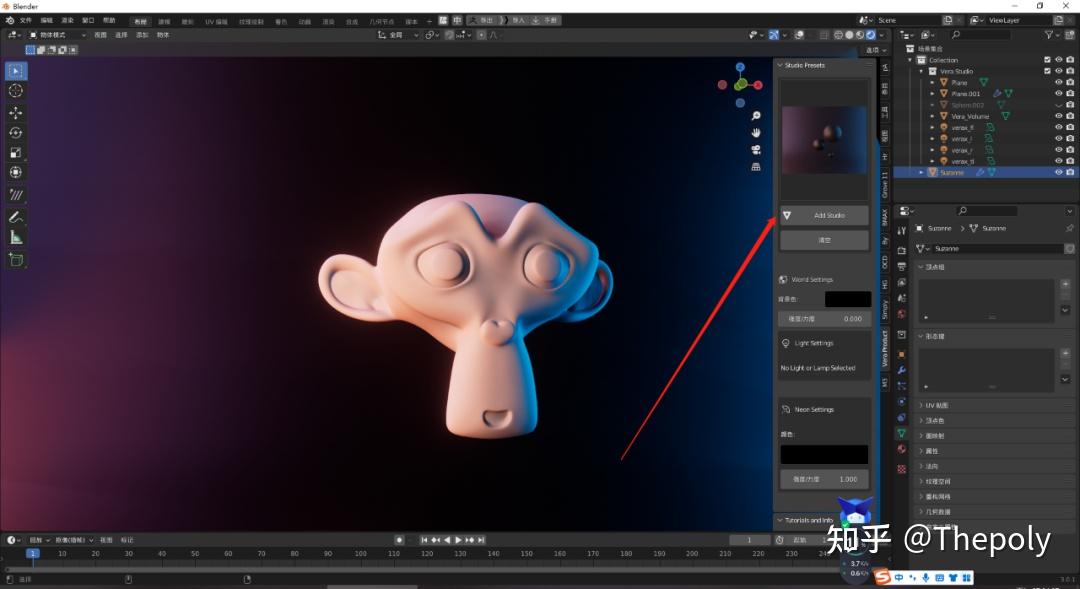Pick the Scale tool

coord(16,152)
